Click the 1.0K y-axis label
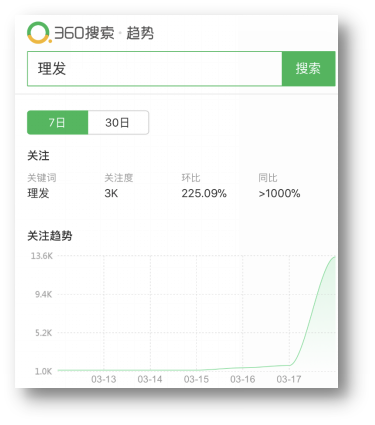375x425 pixels. click(x=44, y=371)
